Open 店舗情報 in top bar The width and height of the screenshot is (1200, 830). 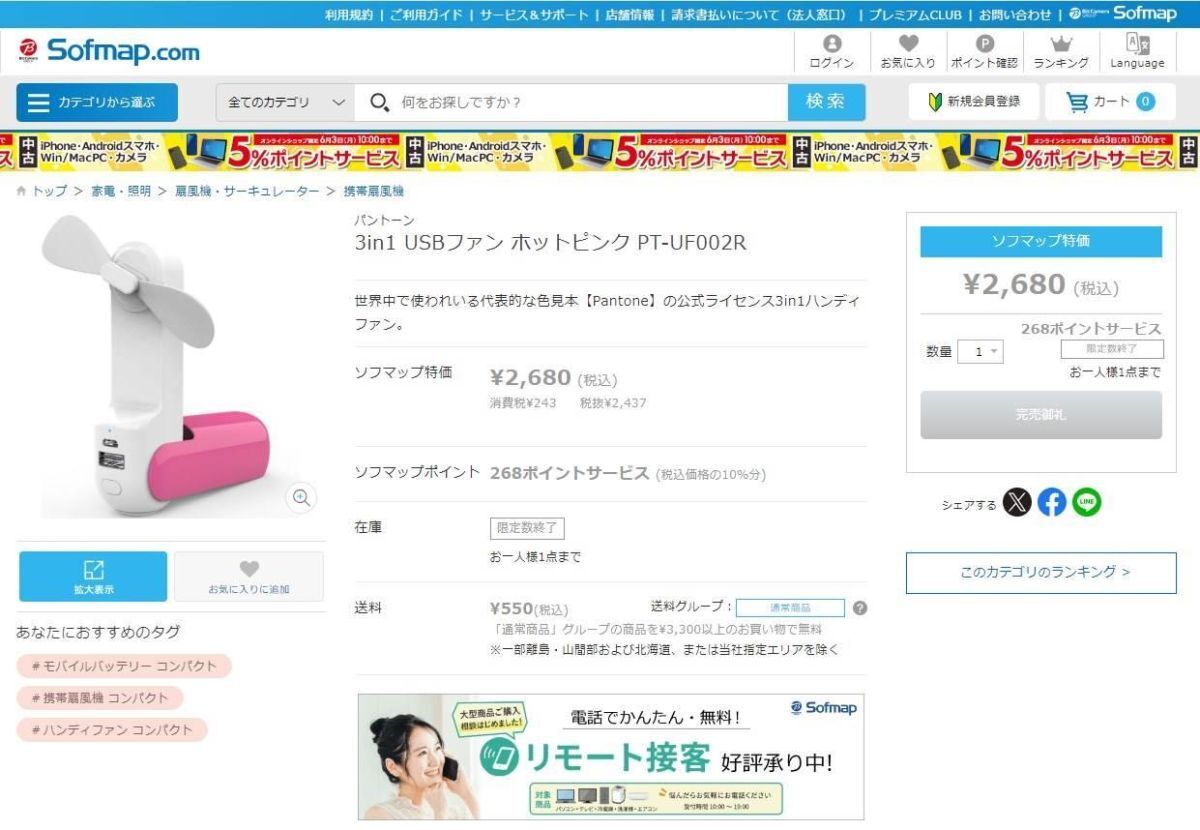coord(630,15)
